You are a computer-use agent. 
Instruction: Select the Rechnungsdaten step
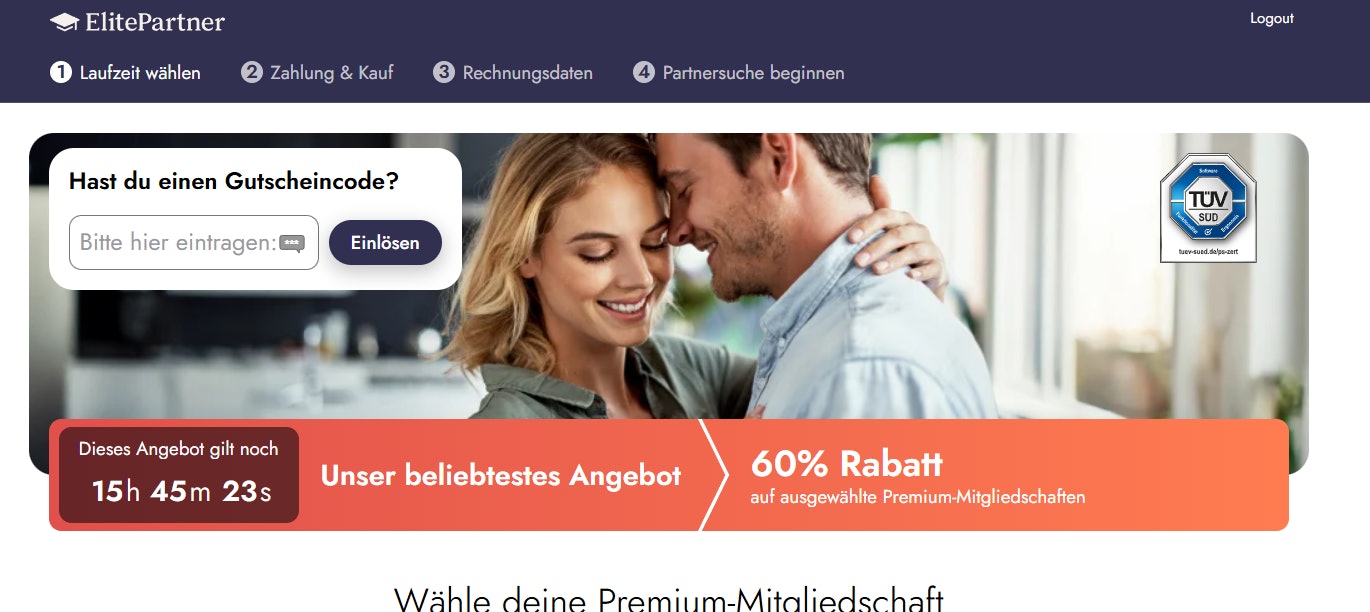click(x=528, y=73)
